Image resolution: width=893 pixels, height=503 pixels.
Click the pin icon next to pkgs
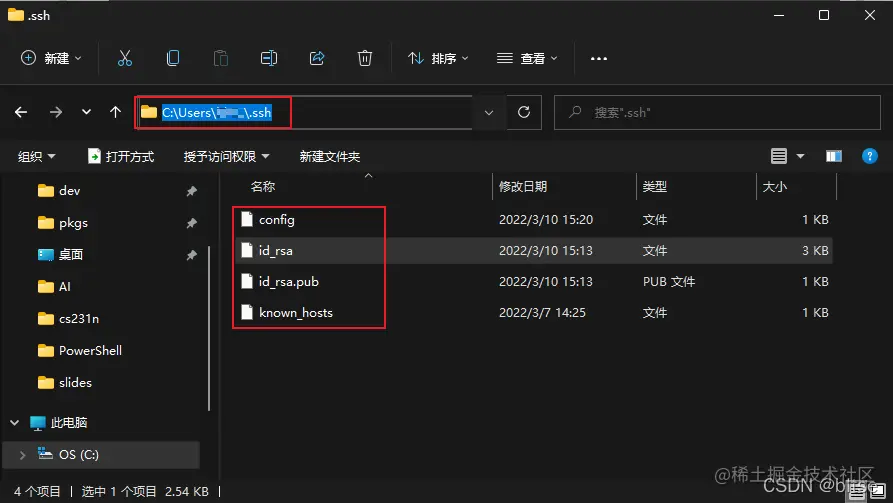point(191,223)
